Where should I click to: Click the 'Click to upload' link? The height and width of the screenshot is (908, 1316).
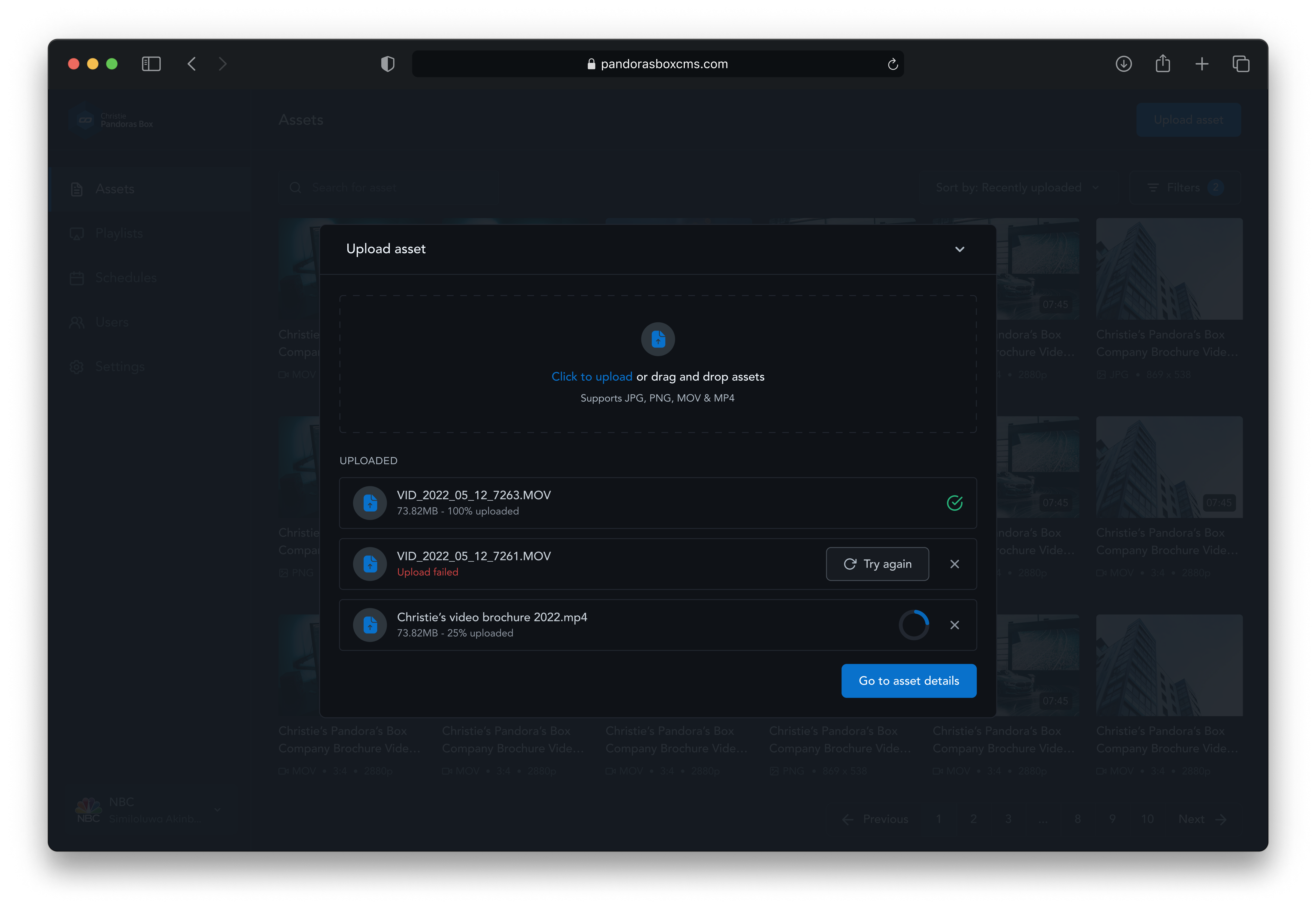click(x=591, y=377)
